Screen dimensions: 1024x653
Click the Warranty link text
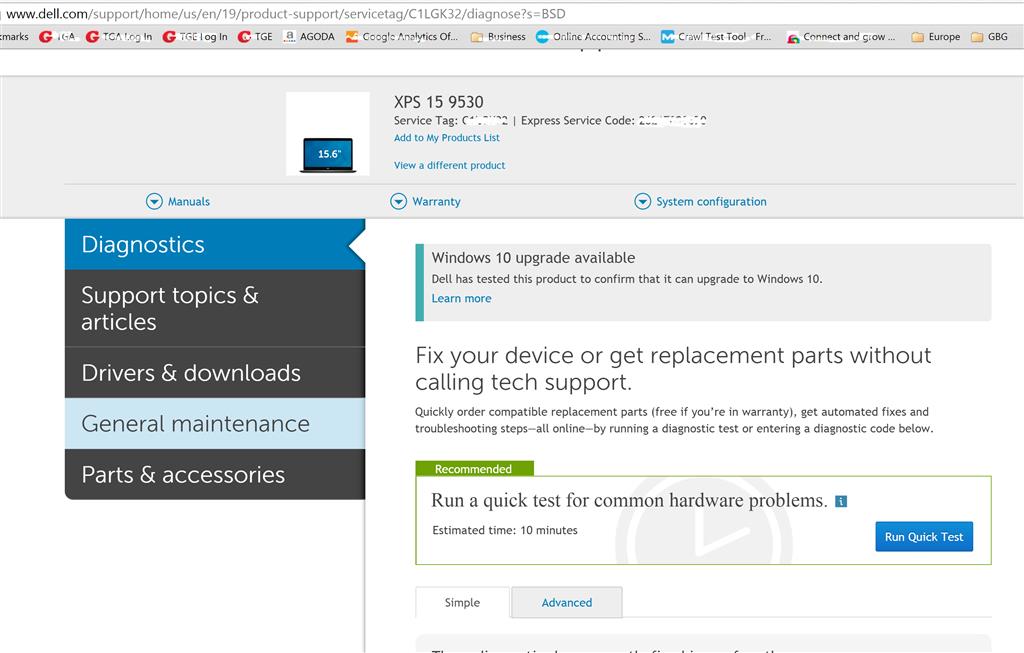(x=436, y=201)
